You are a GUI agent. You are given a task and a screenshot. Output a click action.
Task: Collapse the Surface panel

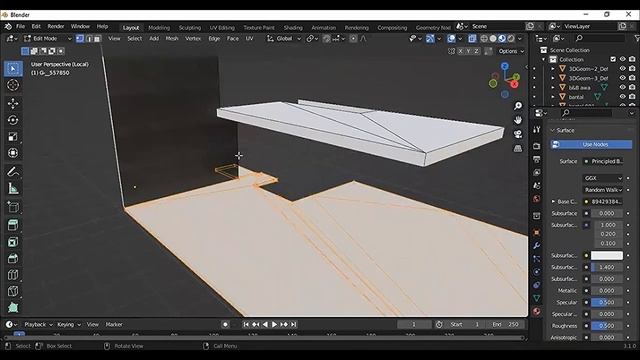pos(553,130)
